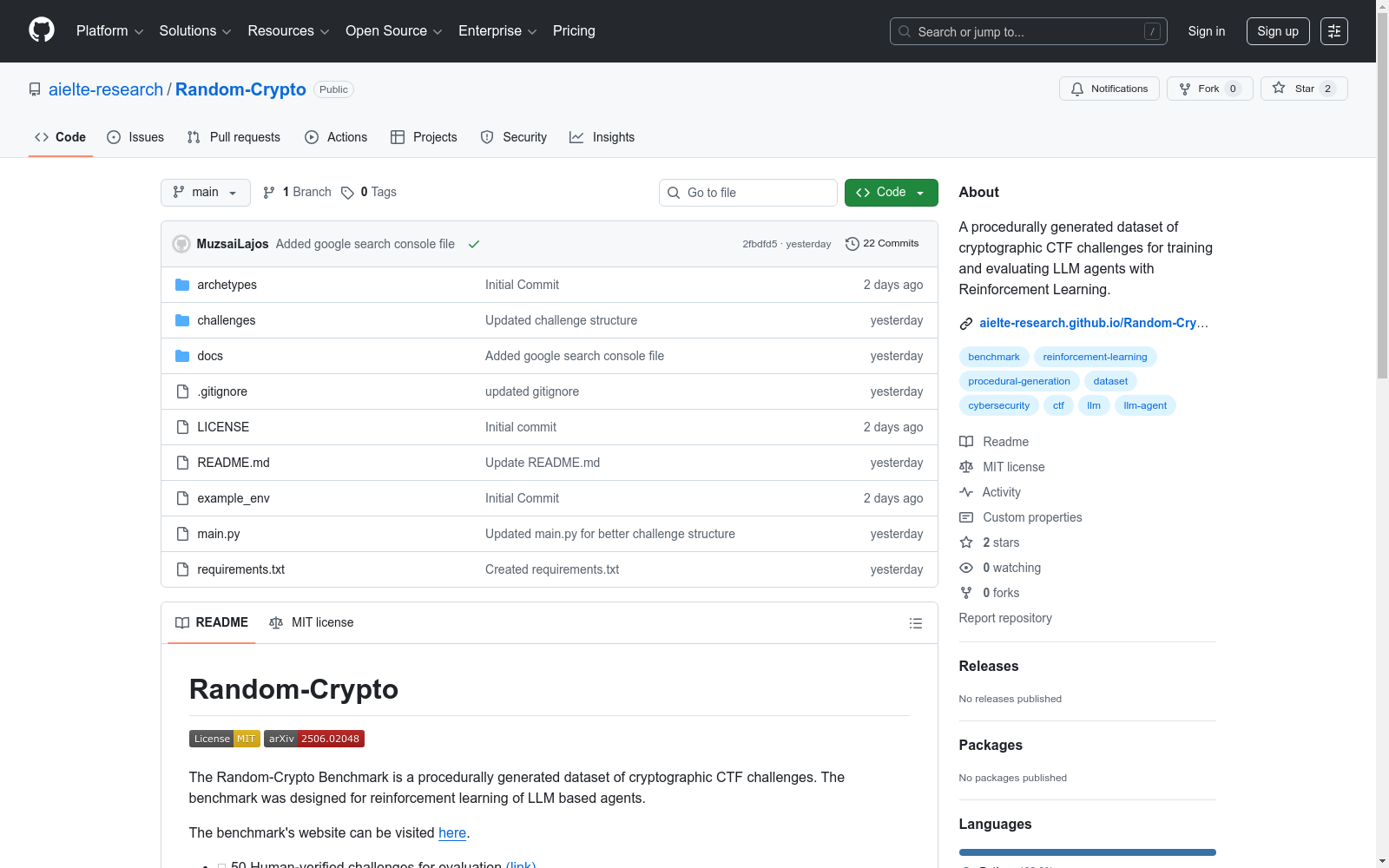Viewport: 1389px width, 868px height.
Task: Expand the Solutions menu
Action: tap(195, 31)
